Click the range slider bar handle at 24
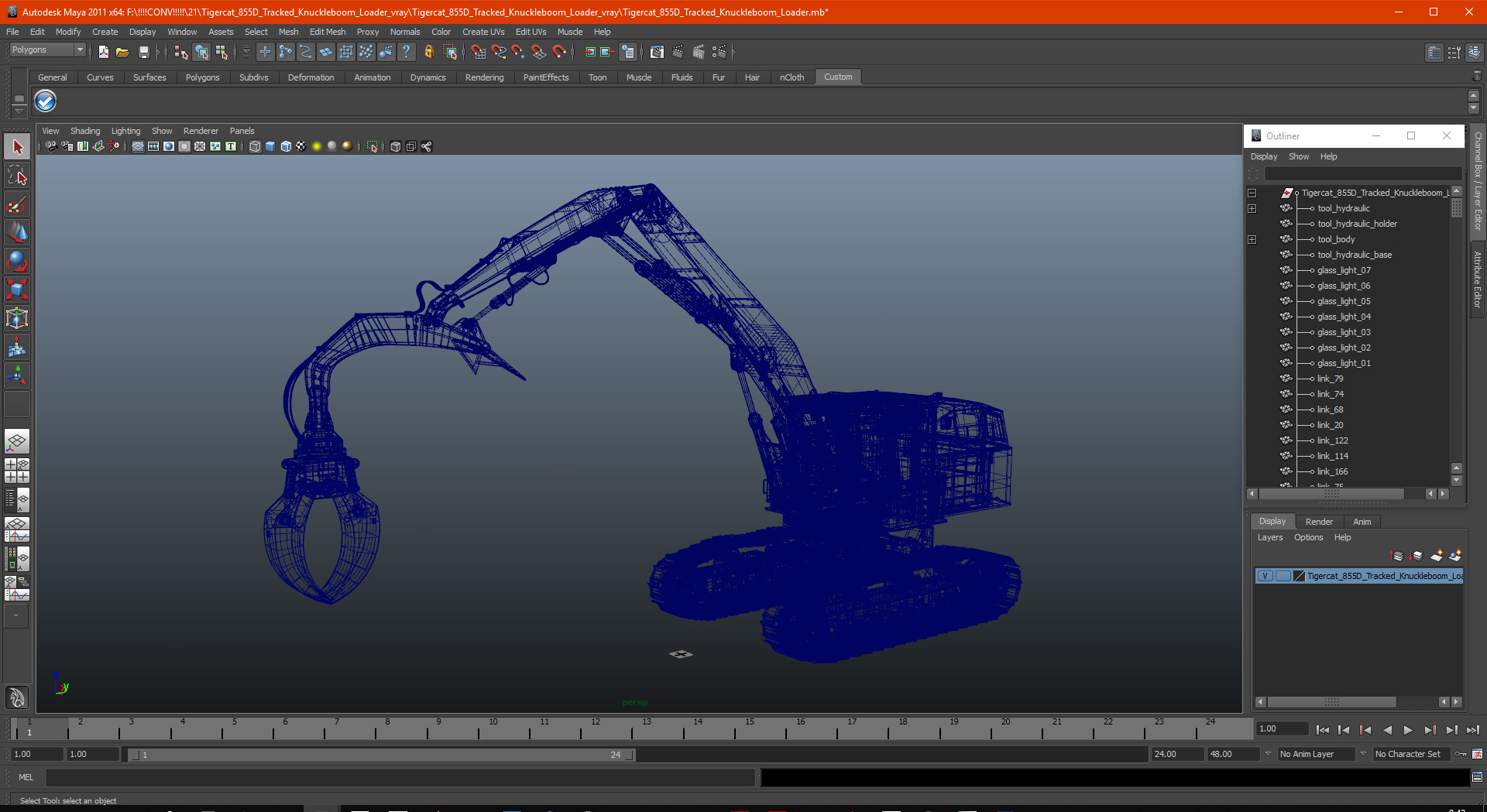The height and width of the screenshot is (812, 1487). (629, 755)
